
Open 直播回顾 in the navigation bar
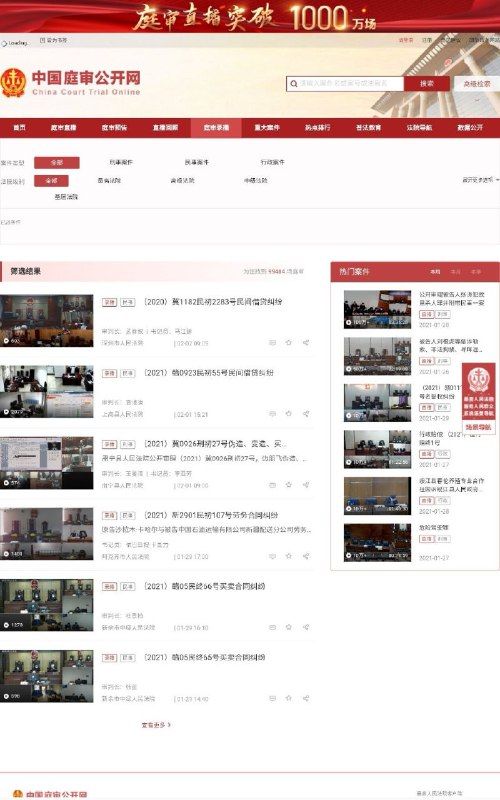(165, 128)
